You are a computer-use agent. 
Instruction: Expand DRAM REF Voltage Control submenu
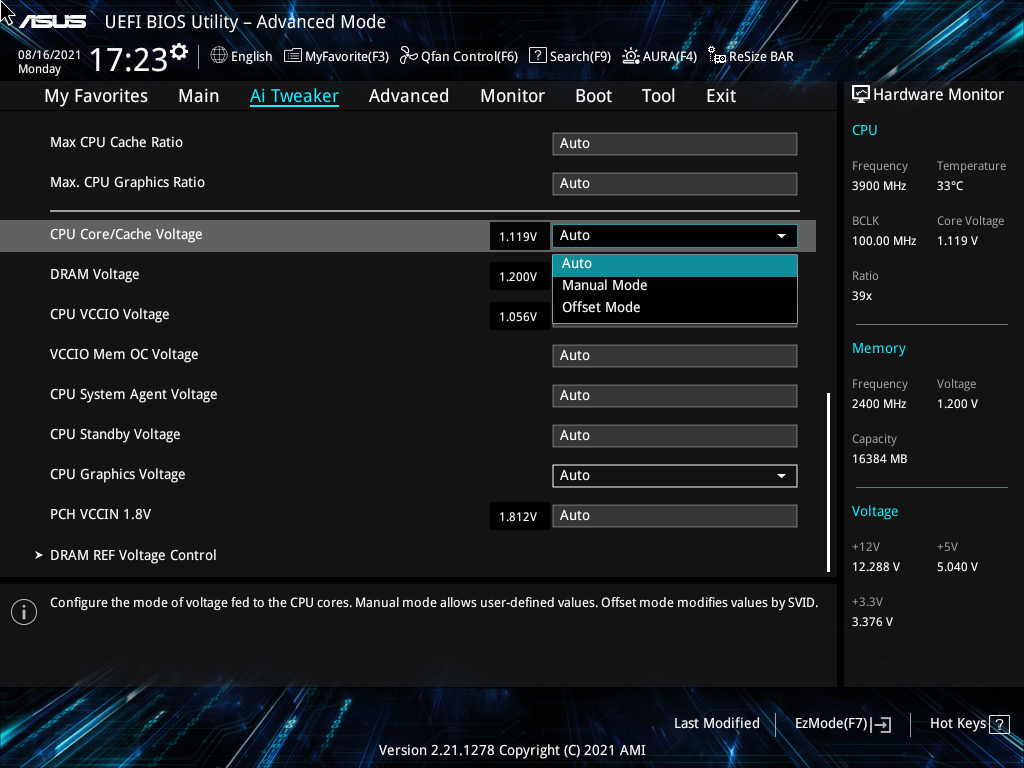click(x=133, y=555)
